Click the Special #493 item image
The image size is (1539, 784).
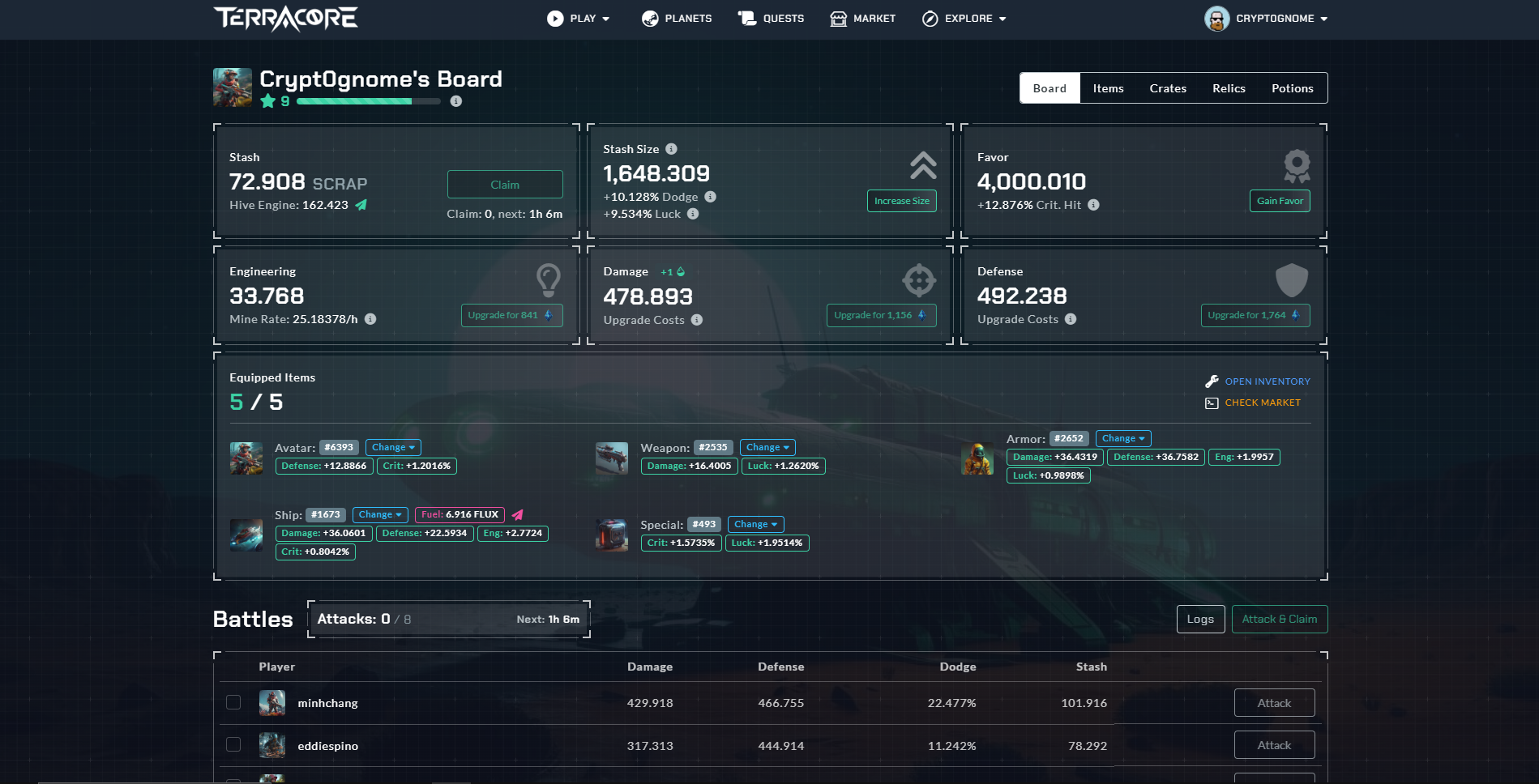612,535
